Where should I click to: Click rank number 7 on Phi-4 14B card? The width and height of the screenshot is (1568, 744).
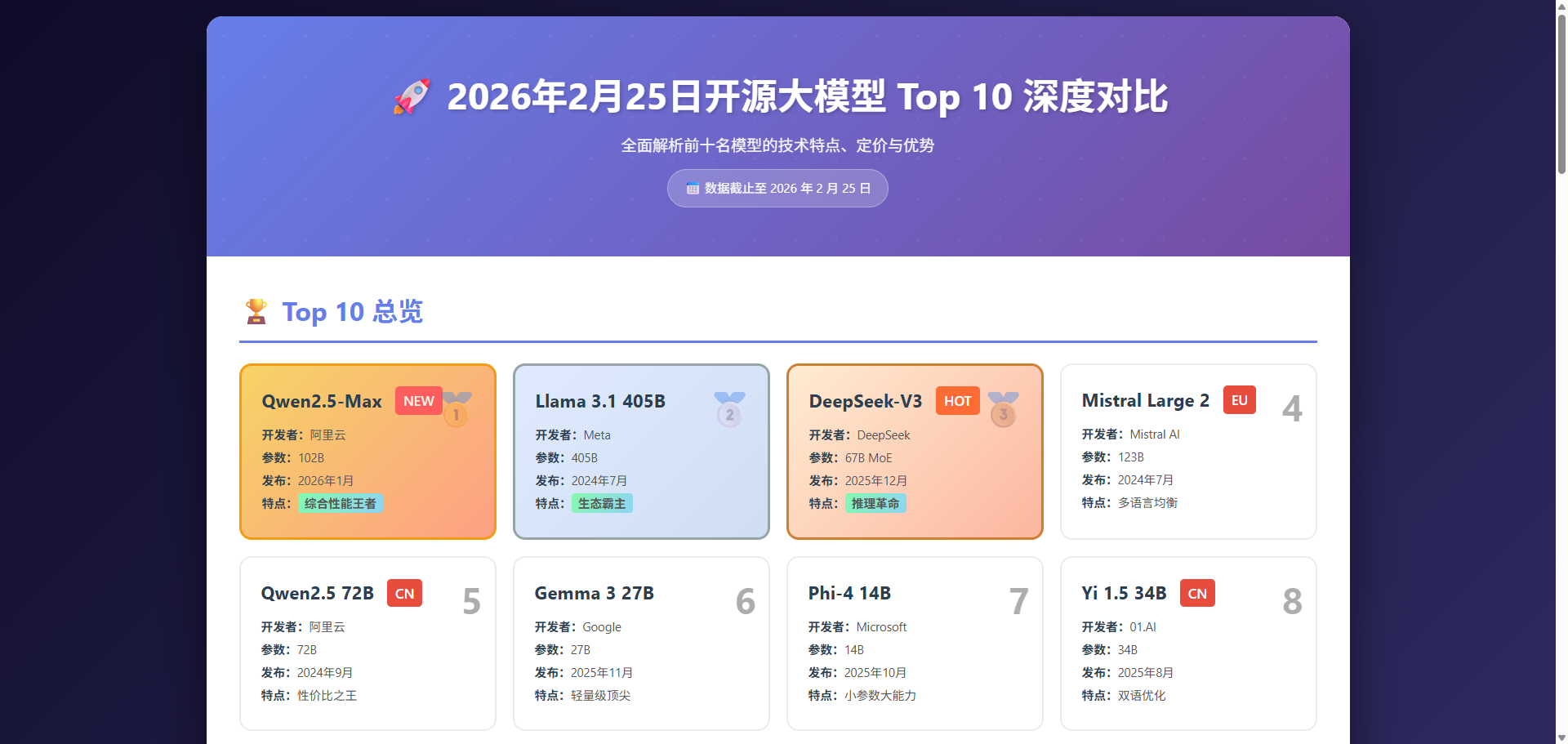click(x=1018, y=601)
